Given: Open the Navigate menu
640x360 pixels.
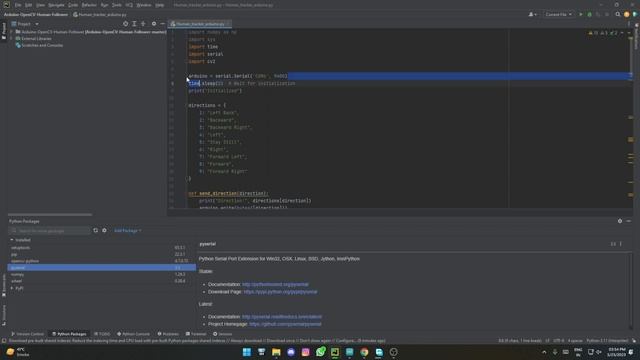Looking at the screenshot, I should [56, 5].
